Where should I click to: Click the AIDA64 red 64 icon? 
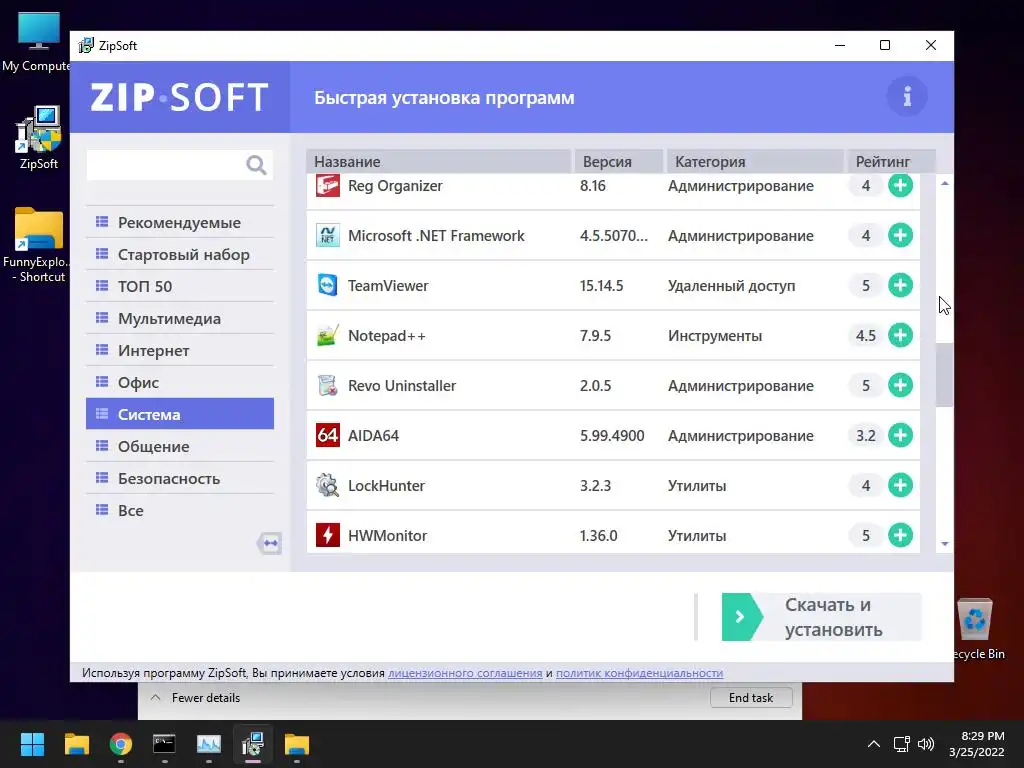tap(328, 436)
